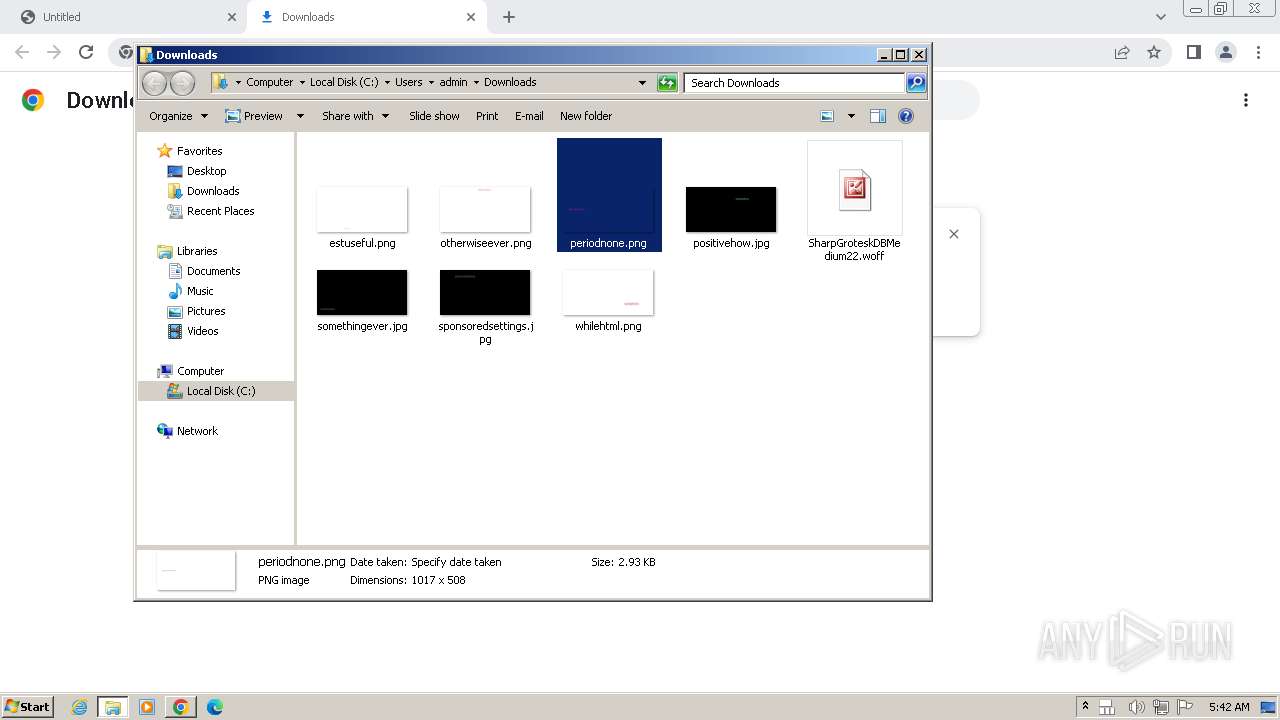This screenshot has height=720, width=1280.
Task: Select Local Disk (C:) in navigation pane
Action: (220, 391)
